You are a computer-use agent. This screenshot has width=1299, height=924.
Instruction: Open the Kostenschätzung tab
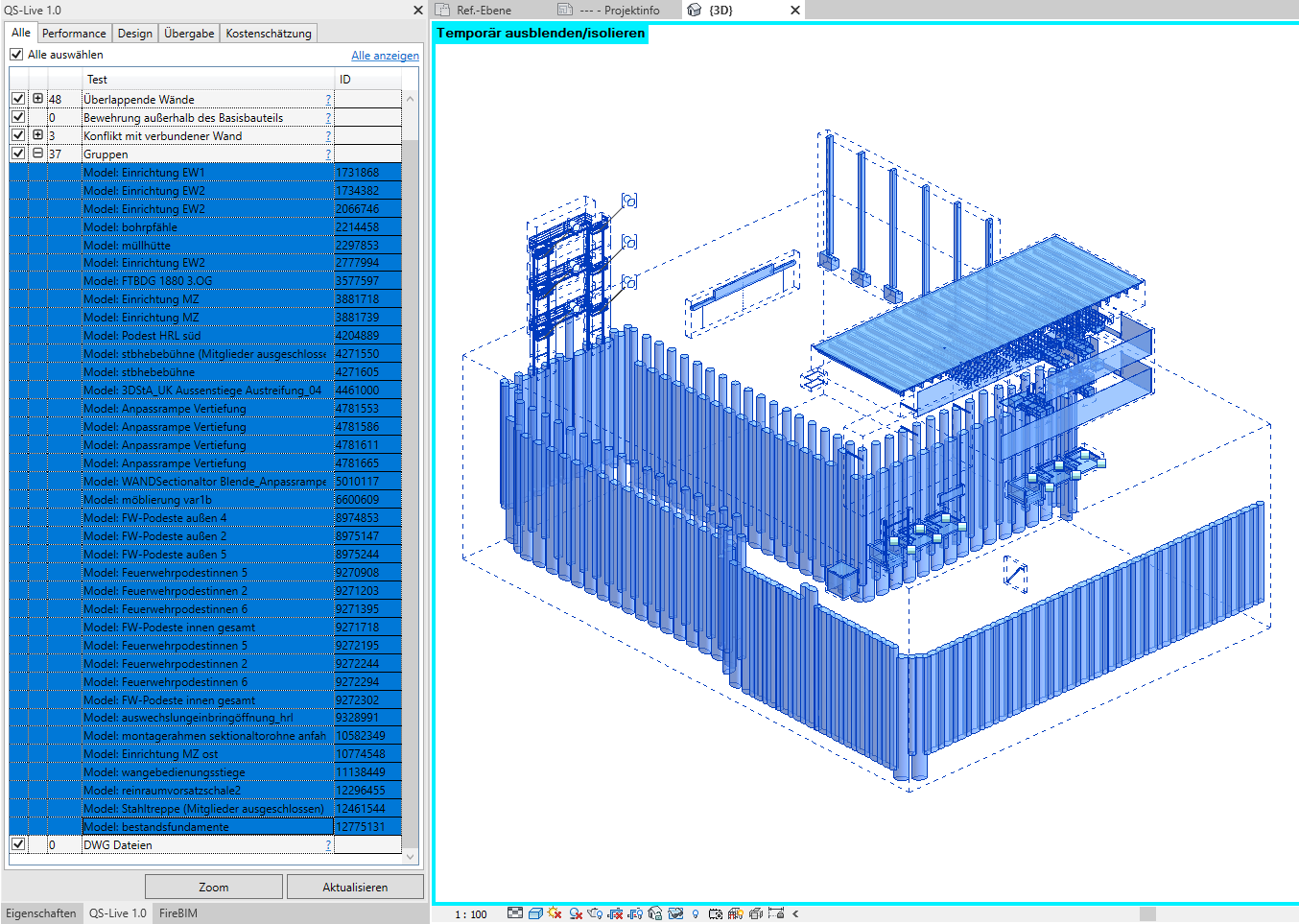click(x=269, y=34)
